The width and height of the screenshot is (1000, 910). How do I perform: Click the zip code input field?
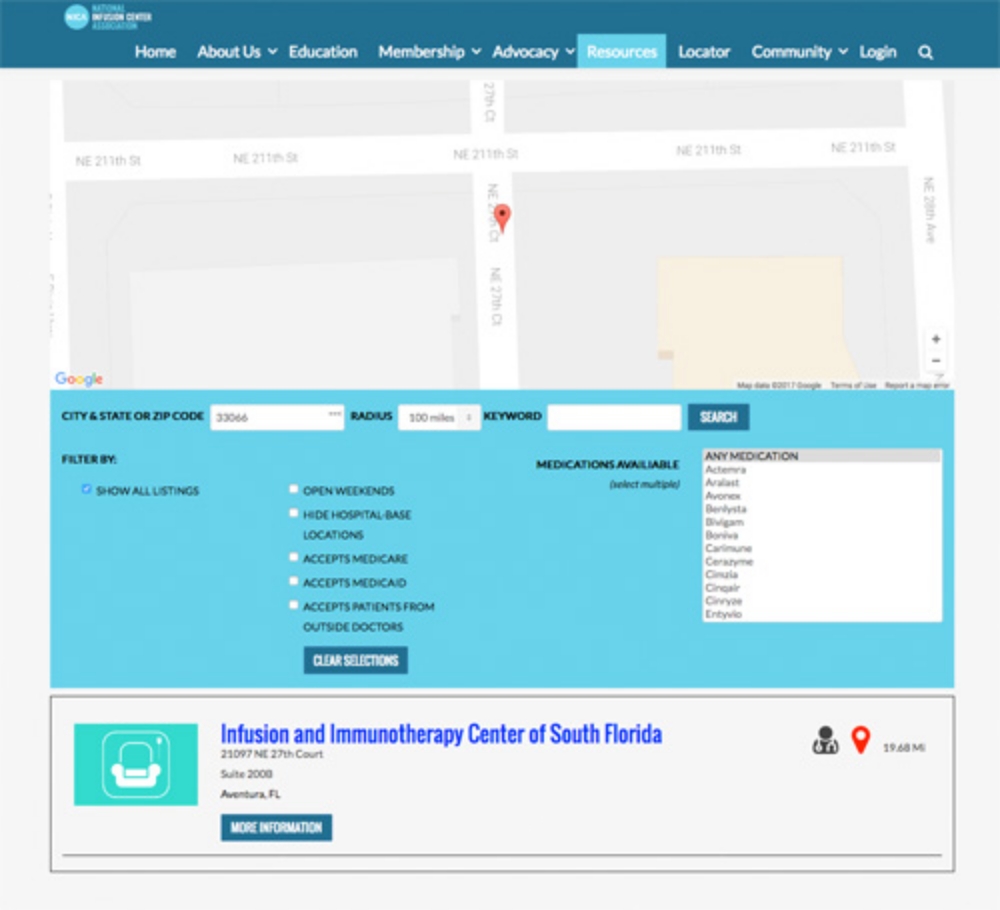pyautogui.click(x=277, y=418)
